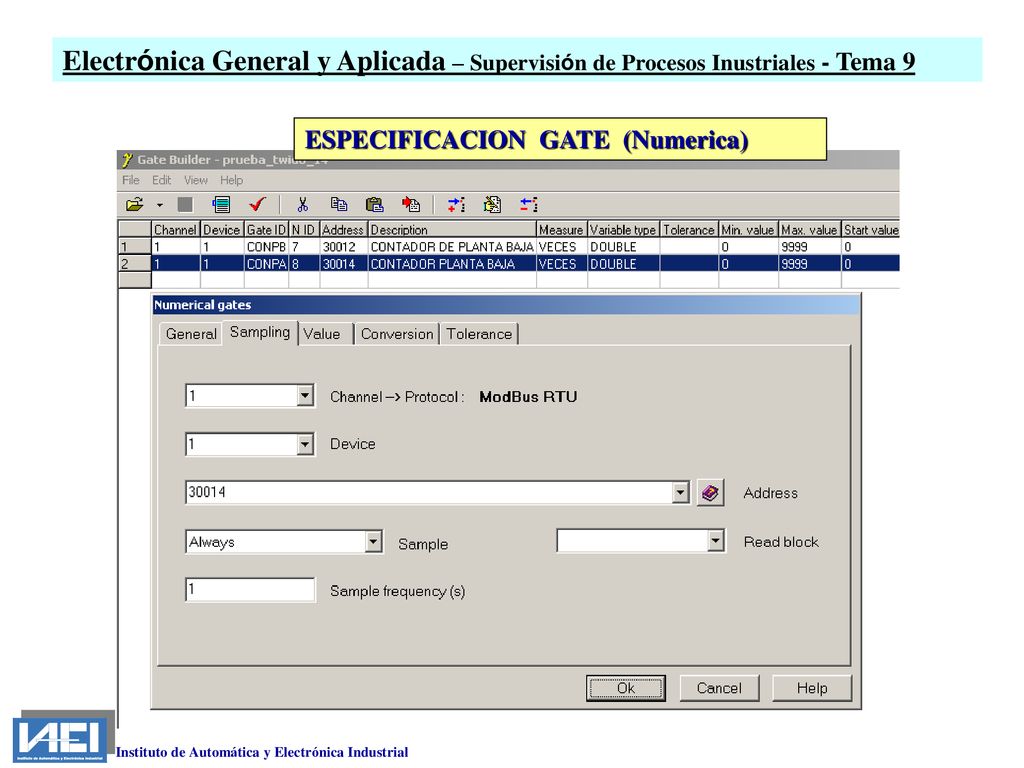Click the N ID cell '7'
Viewport: 1024px width, 768px height.
pos(304,247)
